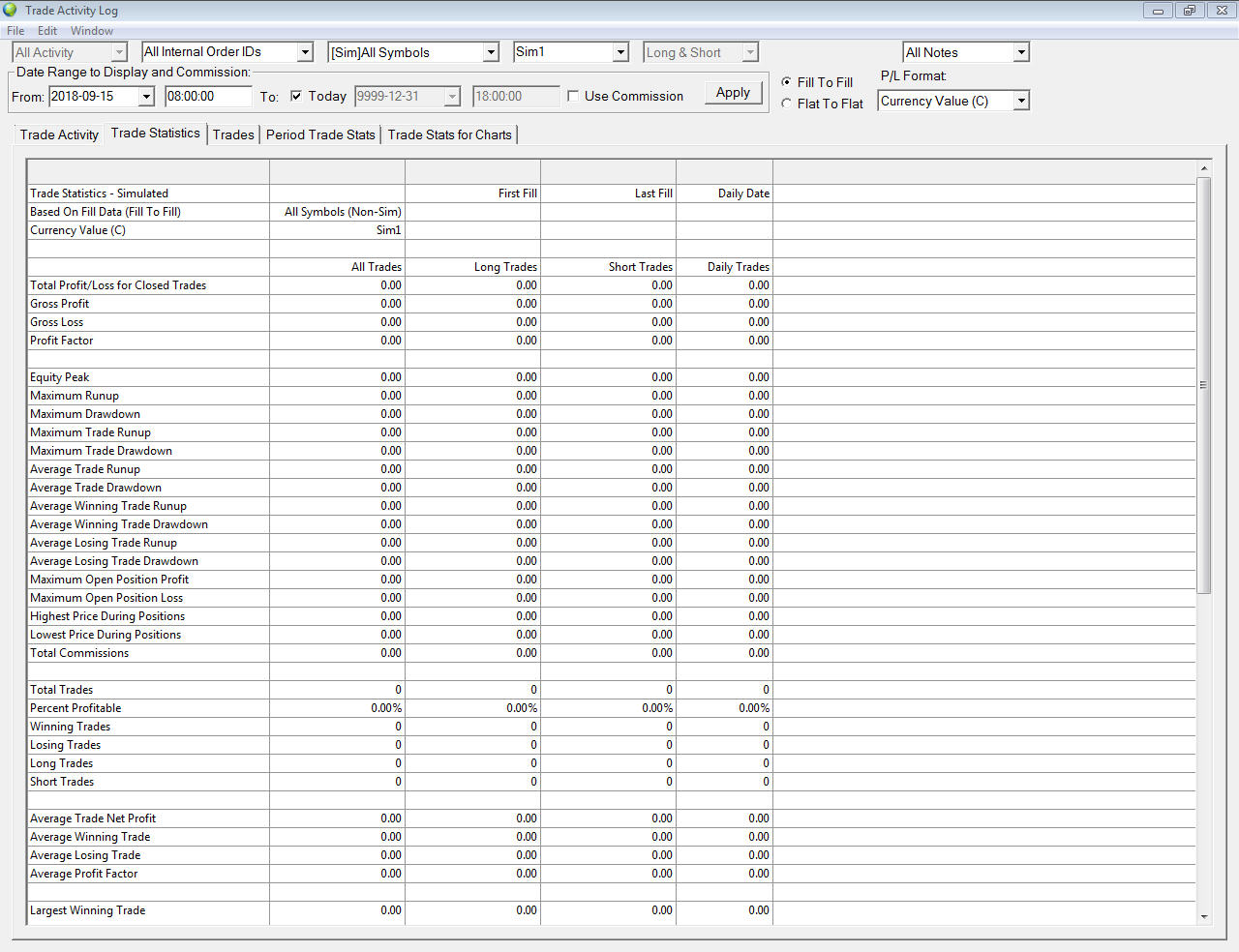The image size is (1239, 952).
Task: Click the 'Short Trades' column header
Action: pos(641,267)
